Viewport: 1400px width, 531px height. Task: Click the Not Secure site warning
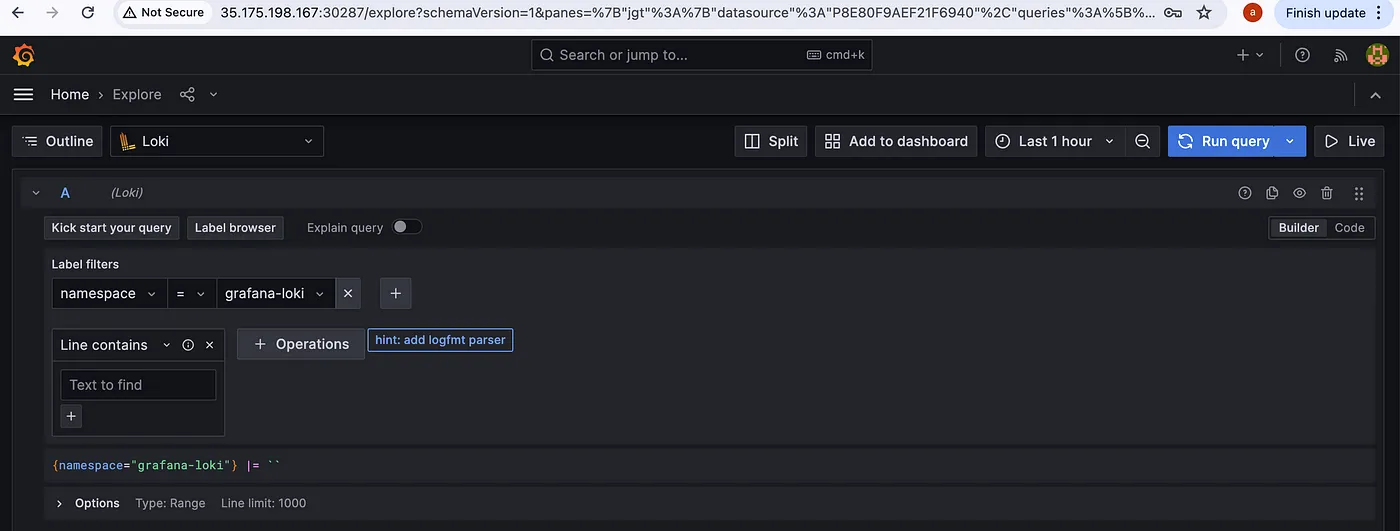click(x=163, y=13)
